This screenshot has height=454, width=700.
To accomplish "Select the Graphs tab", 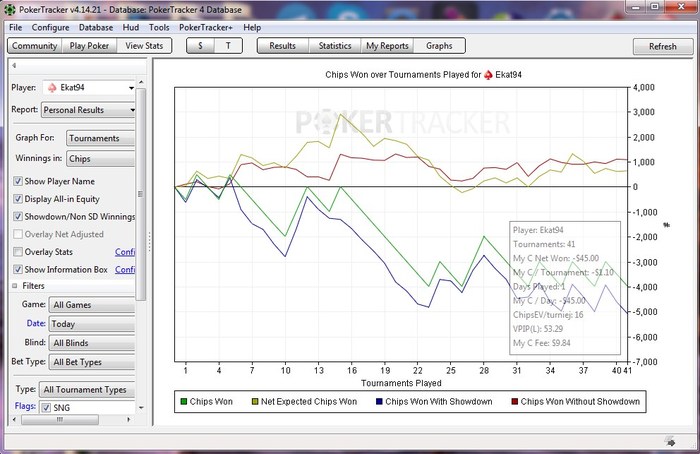I will click(x=439, y=46).
